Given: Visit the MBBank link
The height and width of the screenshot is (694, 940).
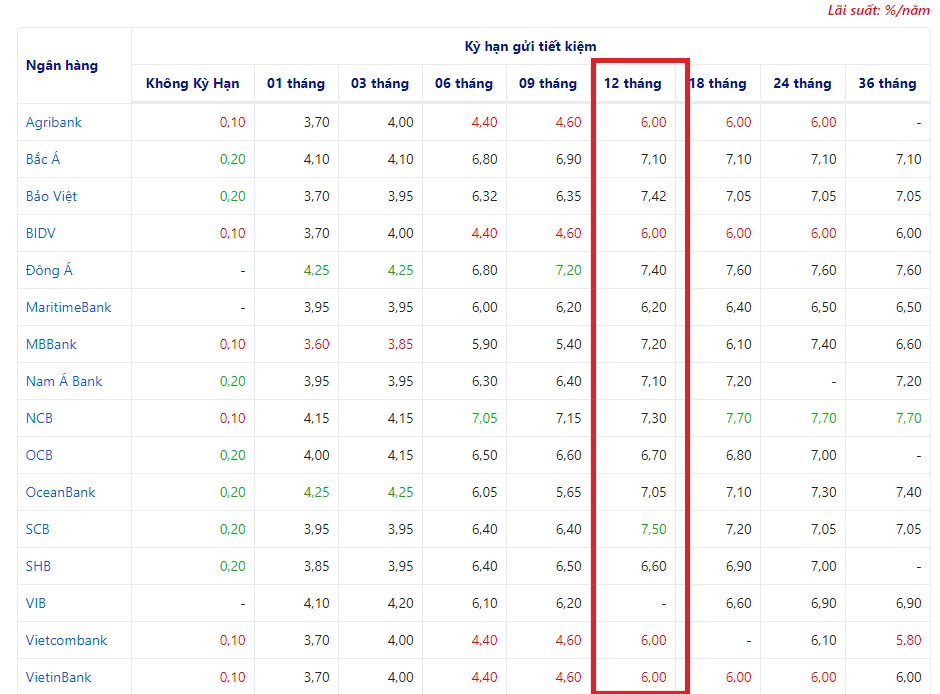Looking at the screenshot, I should tap(51, 345).
